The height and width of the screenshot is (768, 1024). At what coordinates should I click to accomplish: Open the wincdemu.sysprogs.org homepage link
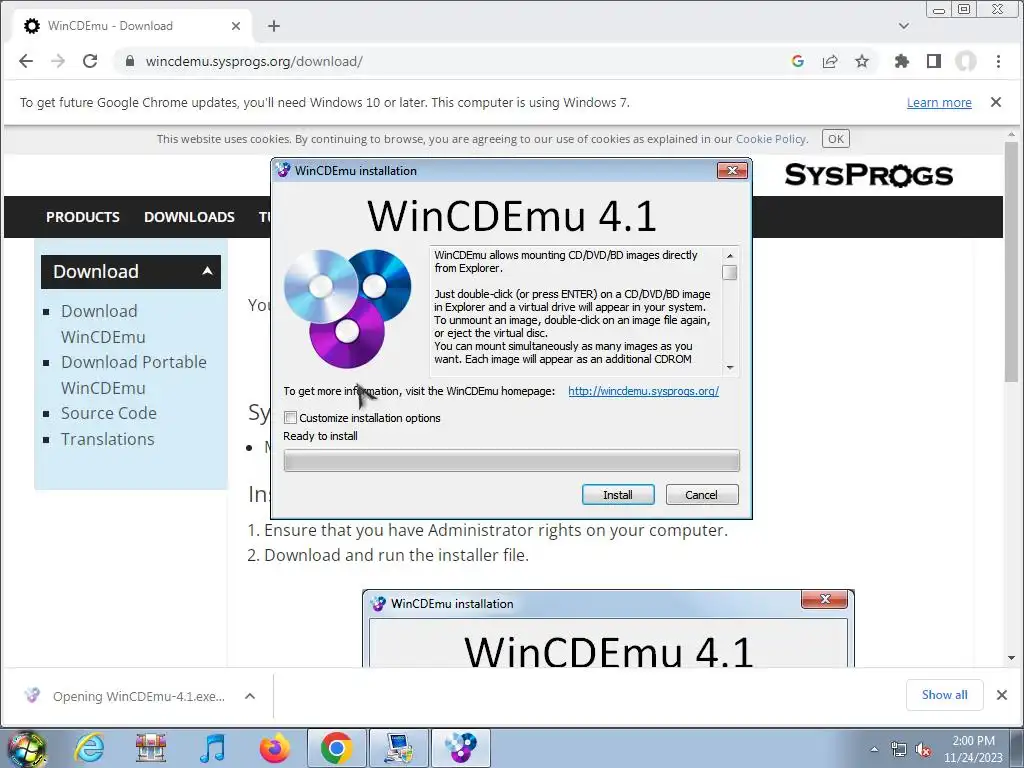point(643,391)
